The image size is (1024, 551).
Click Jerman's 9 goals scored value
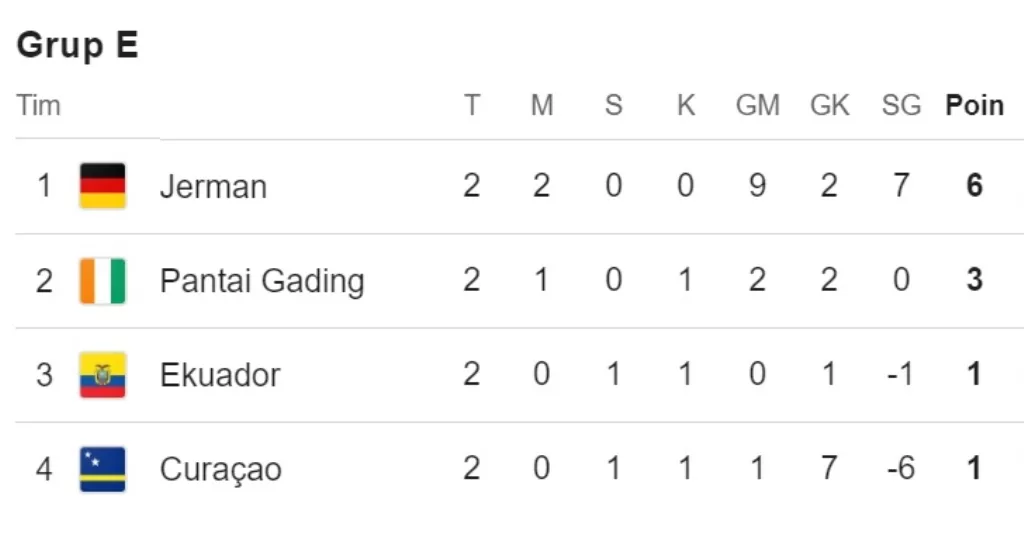click(x=758, y=185)
